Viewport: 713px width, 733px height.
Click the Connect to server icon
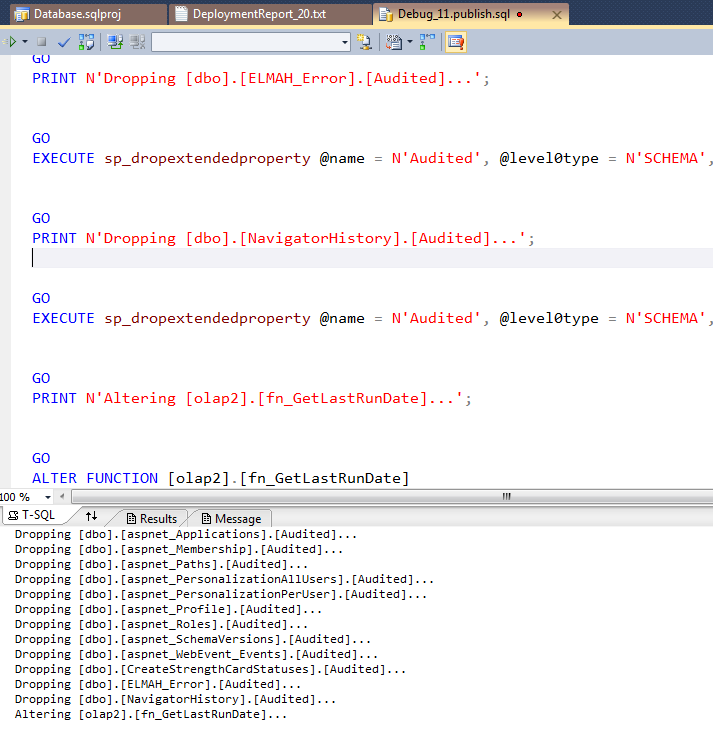pyautogui.click(x=115, y=42)
